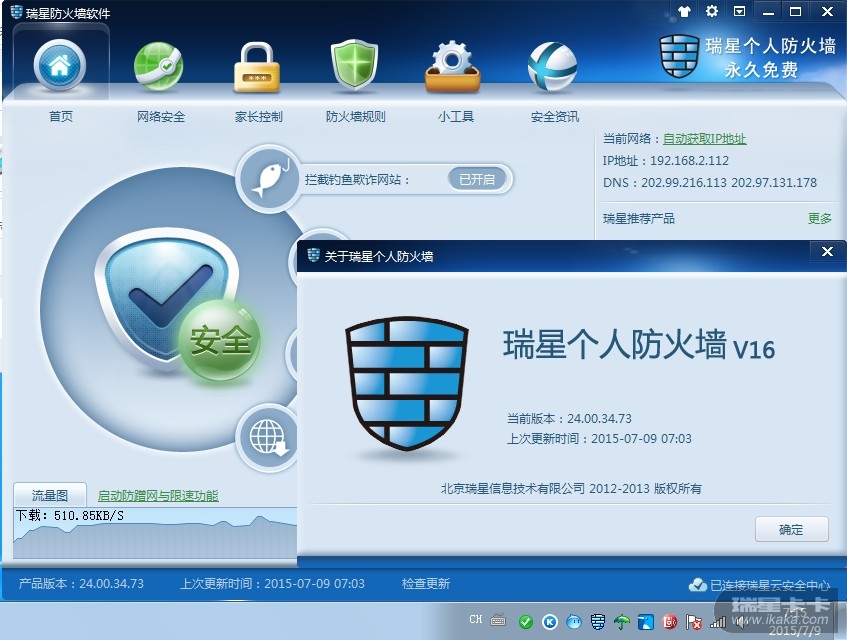Click green umbrella tray icon
Viewport: 847px width, 640px height.
pyautogui.click(x=622, y=622)
